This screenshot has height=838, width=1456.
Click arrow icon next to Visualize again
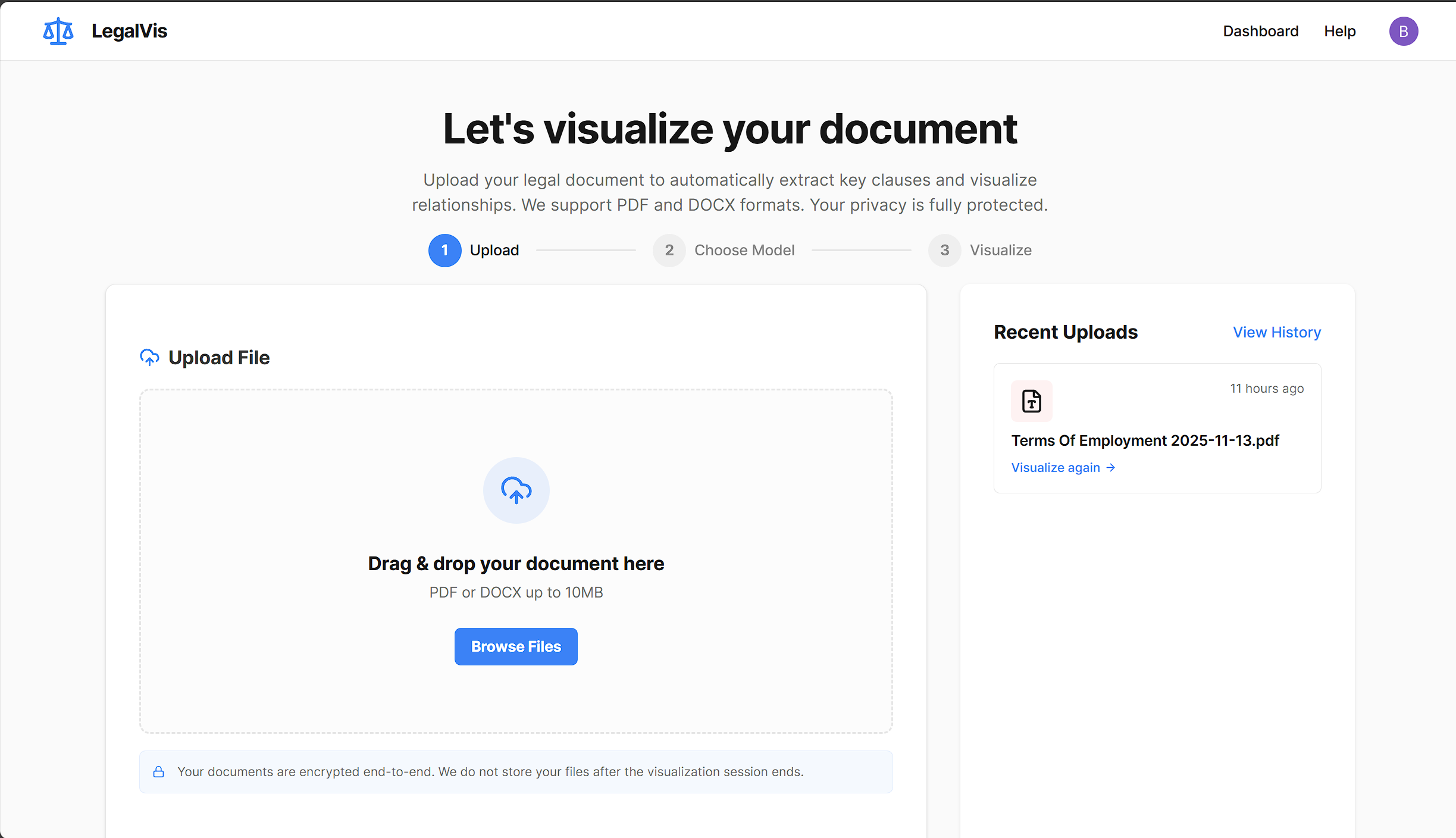point(1110,468)
